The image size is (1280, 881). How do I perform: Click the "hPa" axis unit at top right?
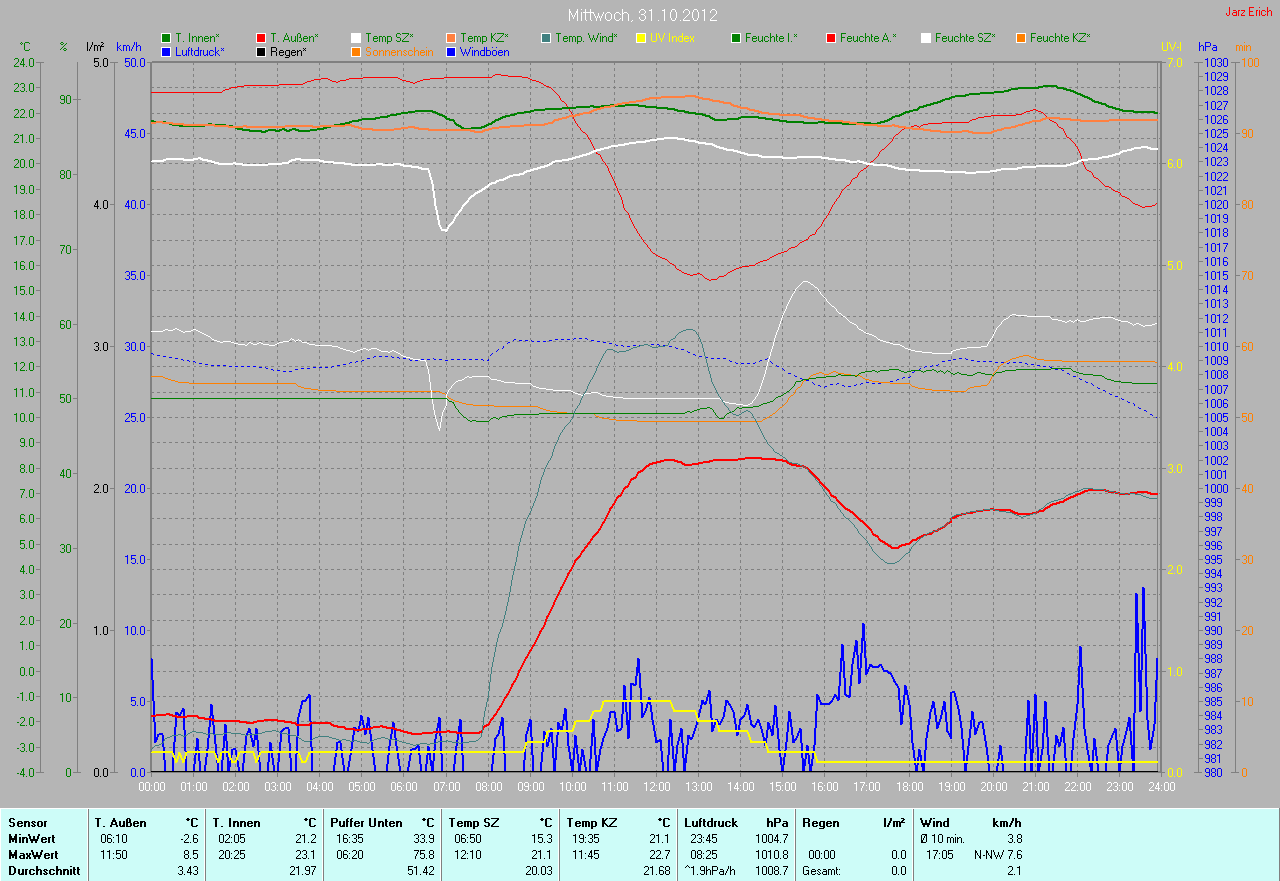1208,47
